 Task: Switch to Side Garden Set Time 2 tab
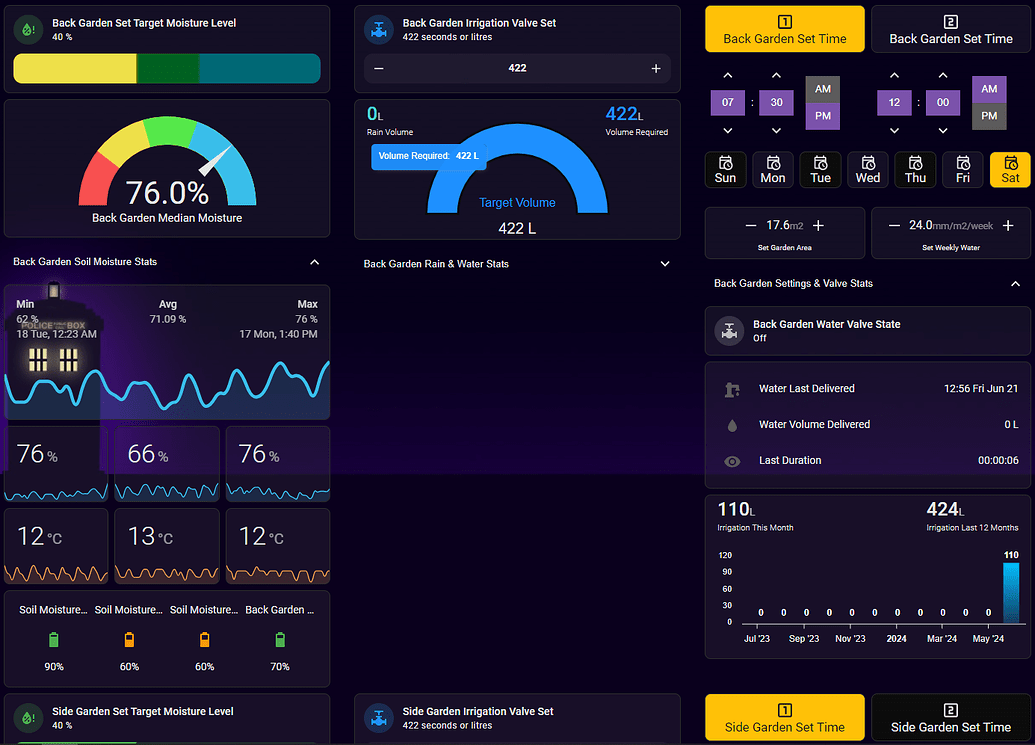(x=951, y=717)
